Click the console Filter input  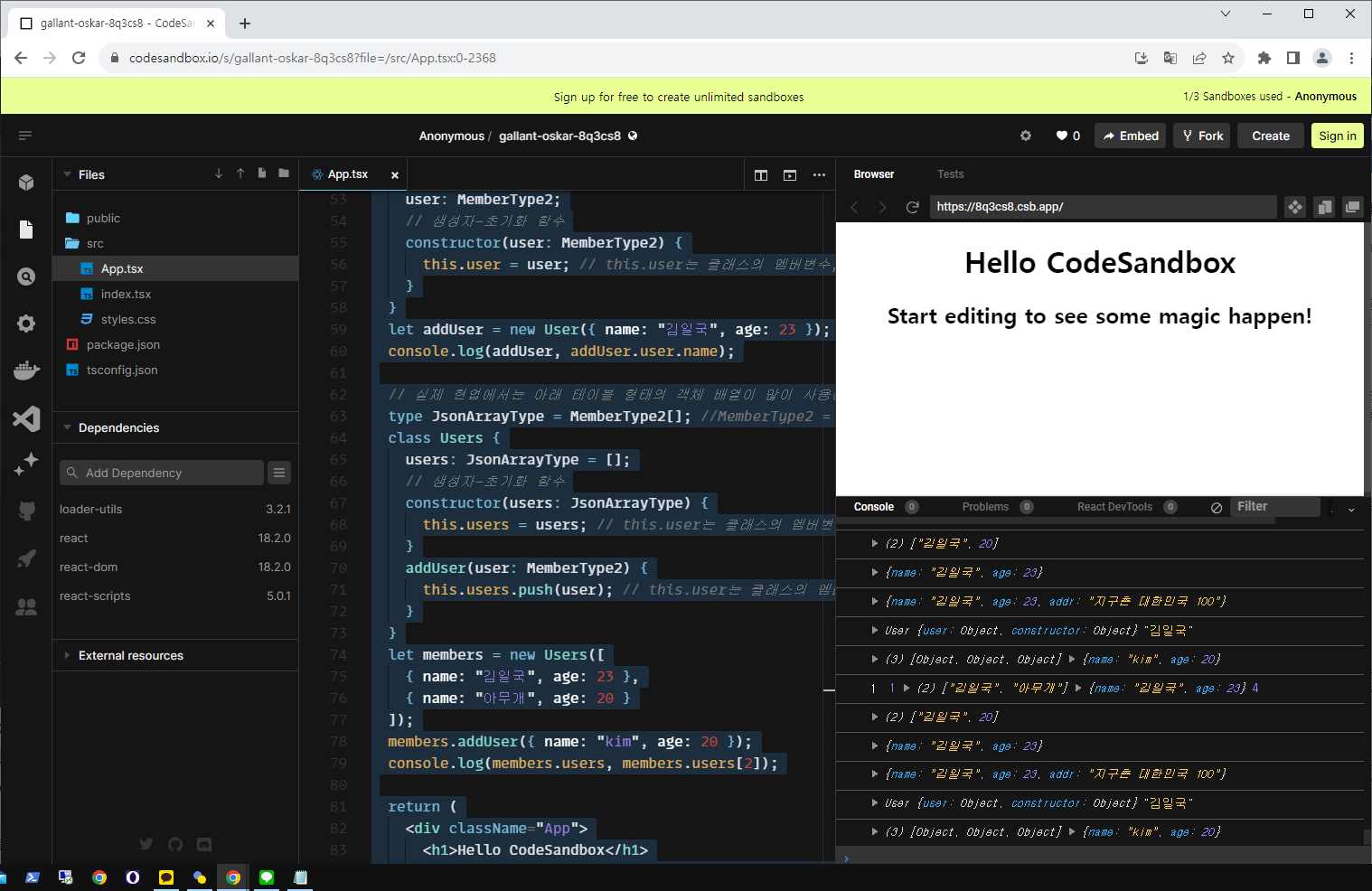pos(1274,507)
